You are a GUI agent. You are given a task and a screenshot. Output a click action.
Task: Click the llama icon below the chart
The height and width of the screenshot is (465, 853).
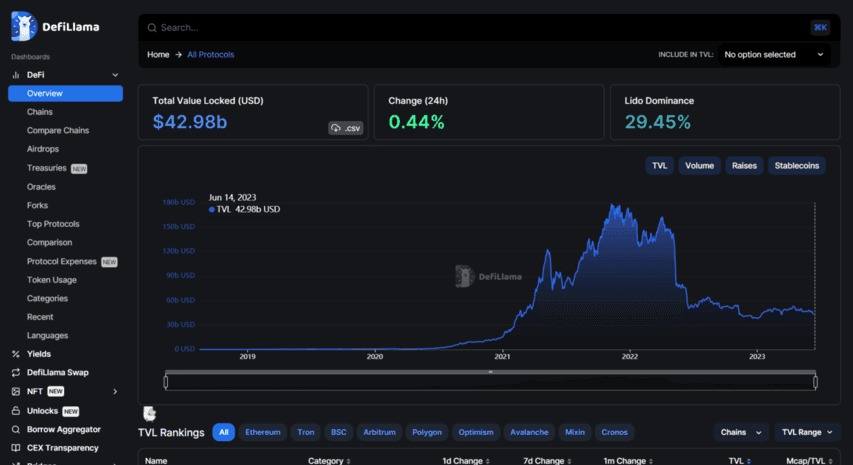150,414
